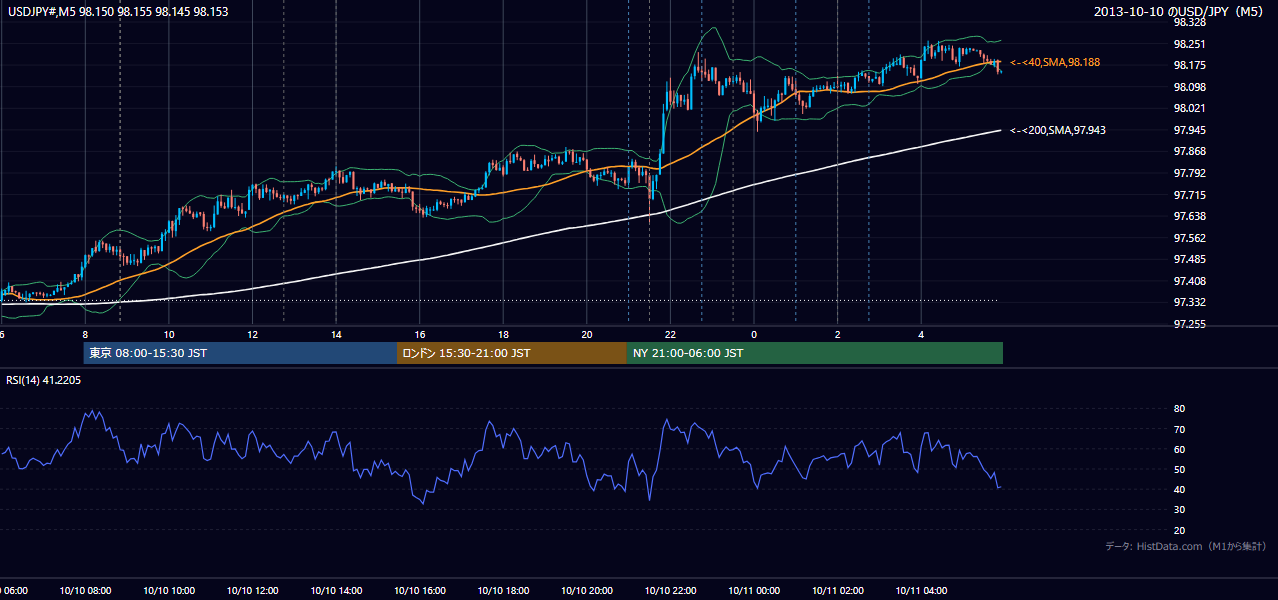Viewport: 1278px width, 600px height.
Task: Click the 97.945 price axis label
Action: (1188, 130)
